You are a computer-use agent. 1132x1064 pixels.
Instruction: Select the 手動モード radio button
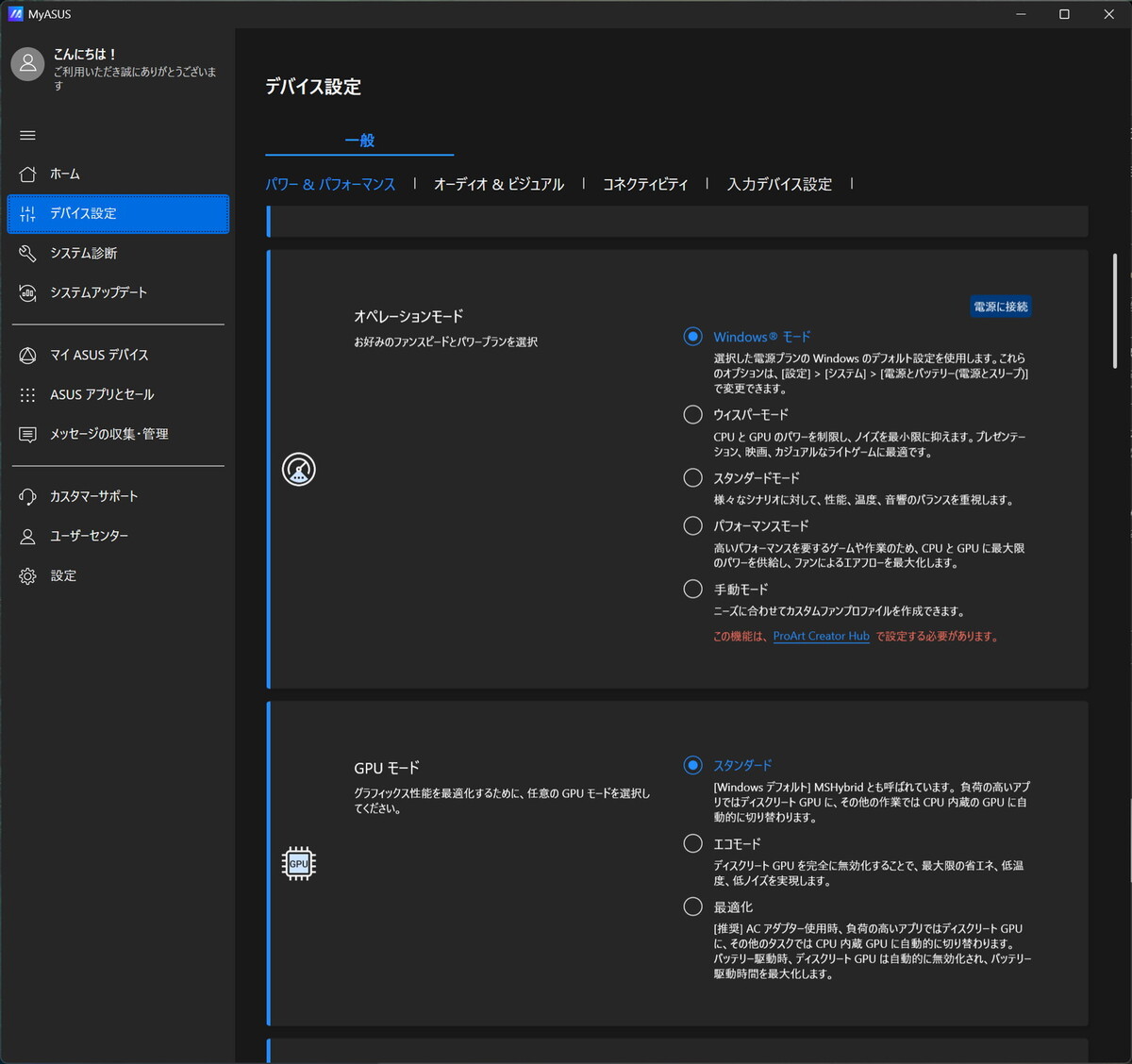click(693, 590)
